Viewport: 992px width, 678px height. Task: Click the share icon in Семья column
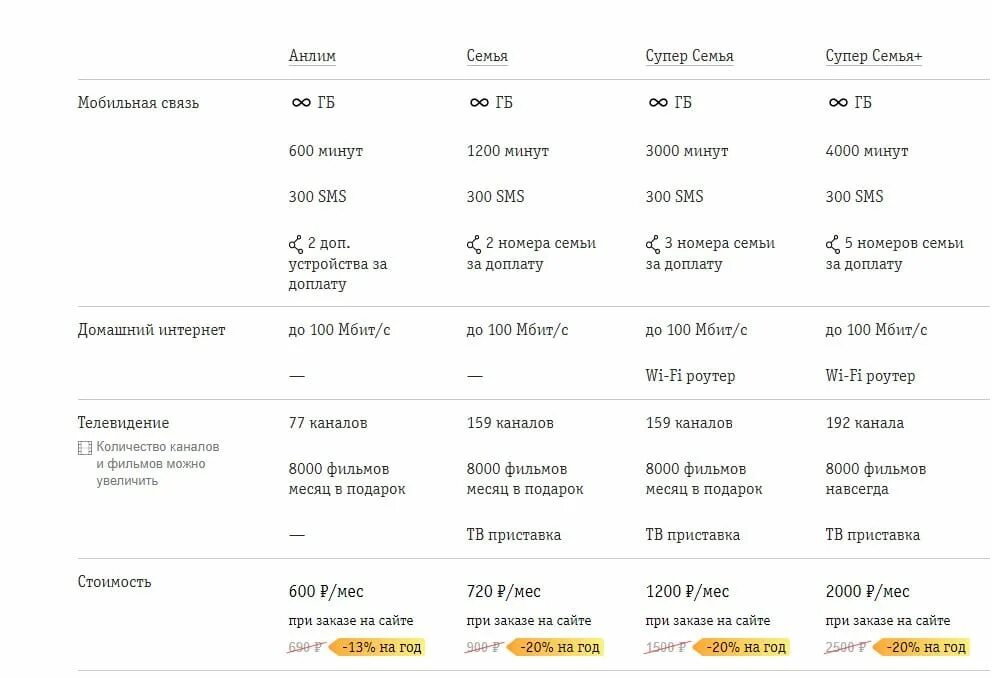tap(474, 244)
